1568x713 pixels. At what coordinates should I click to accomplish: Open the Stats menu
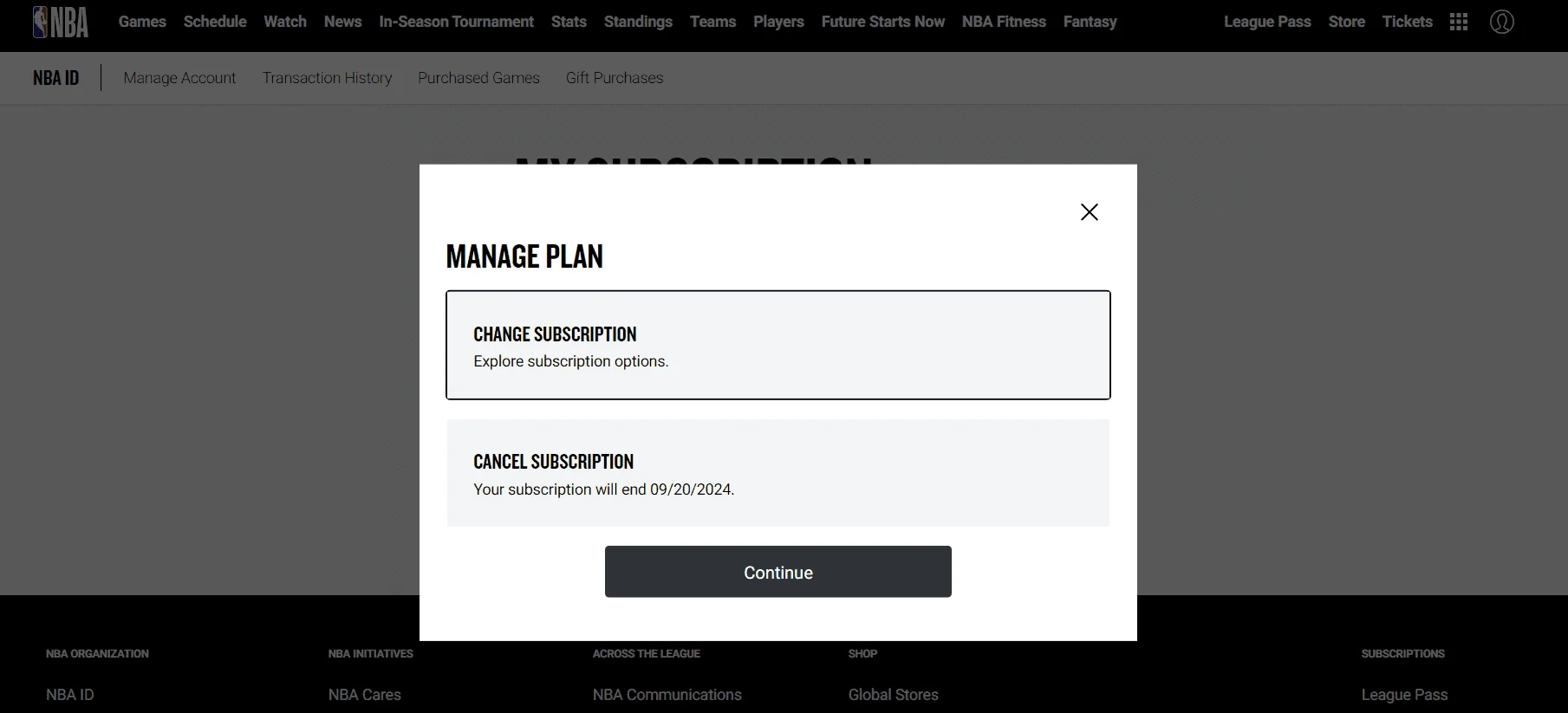(569, 22)
